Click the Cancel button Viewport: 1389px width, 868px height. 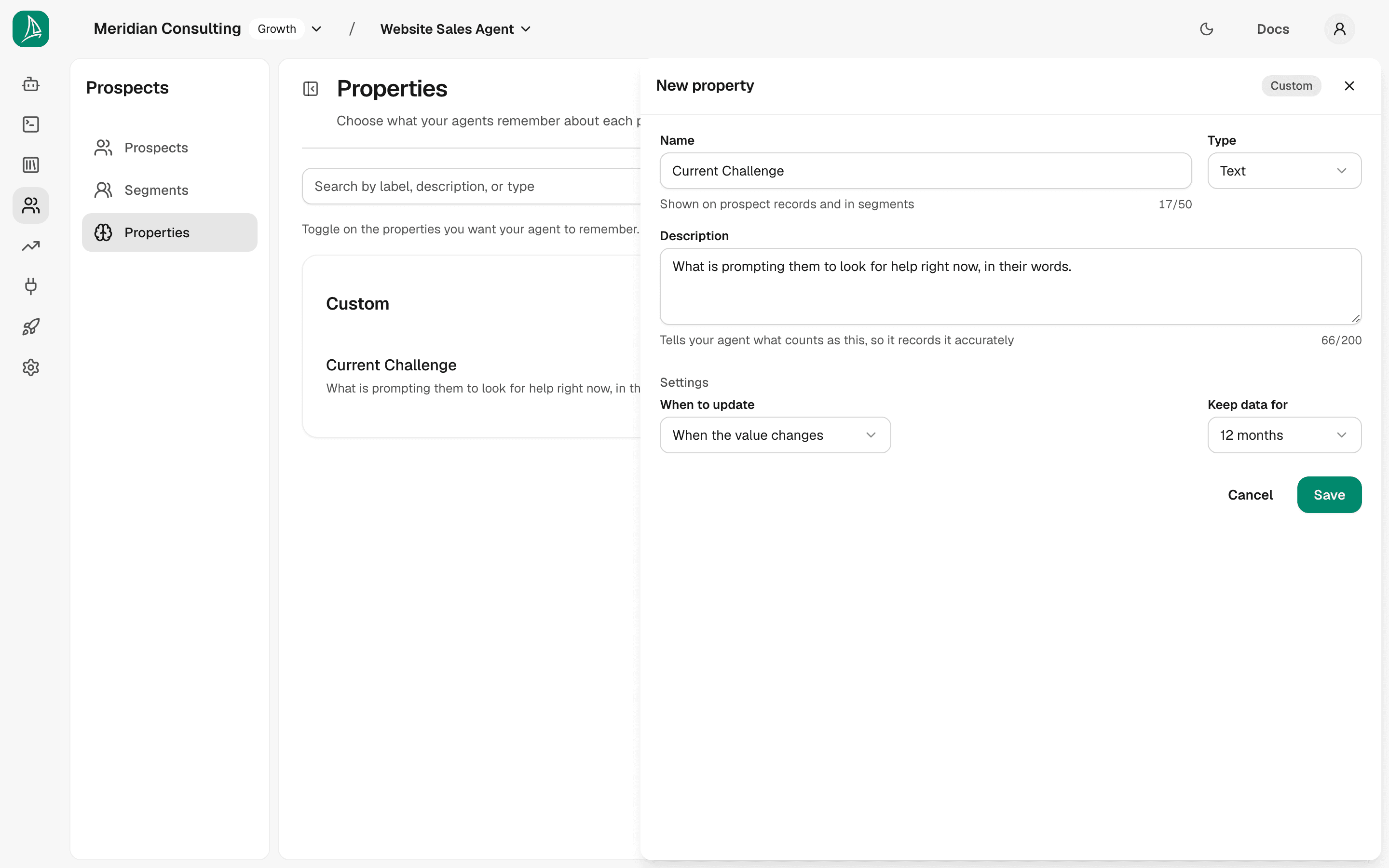click(x=1250, y=495)
